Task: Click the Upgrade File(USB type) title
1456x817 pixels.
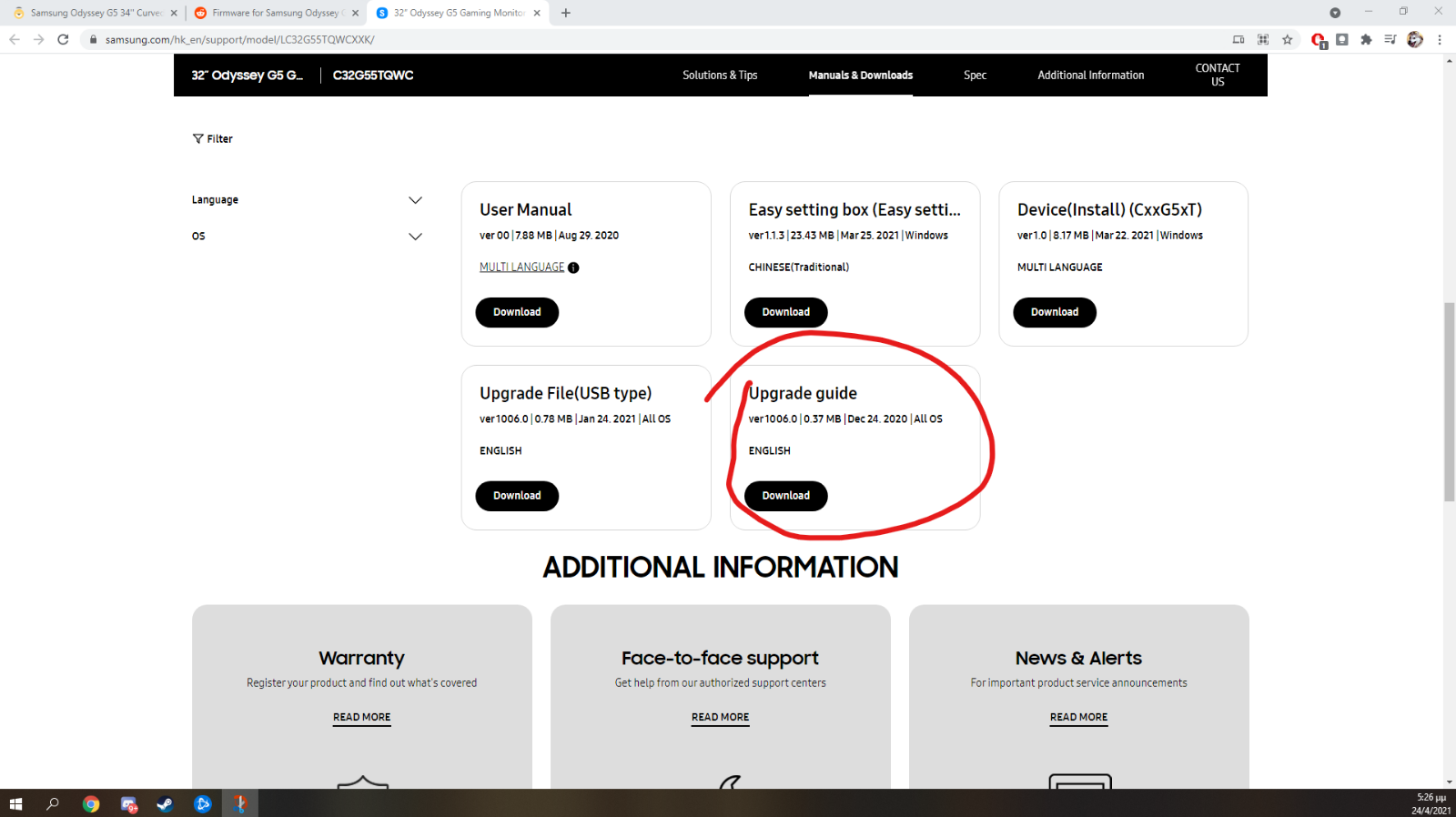Action: 565,393
